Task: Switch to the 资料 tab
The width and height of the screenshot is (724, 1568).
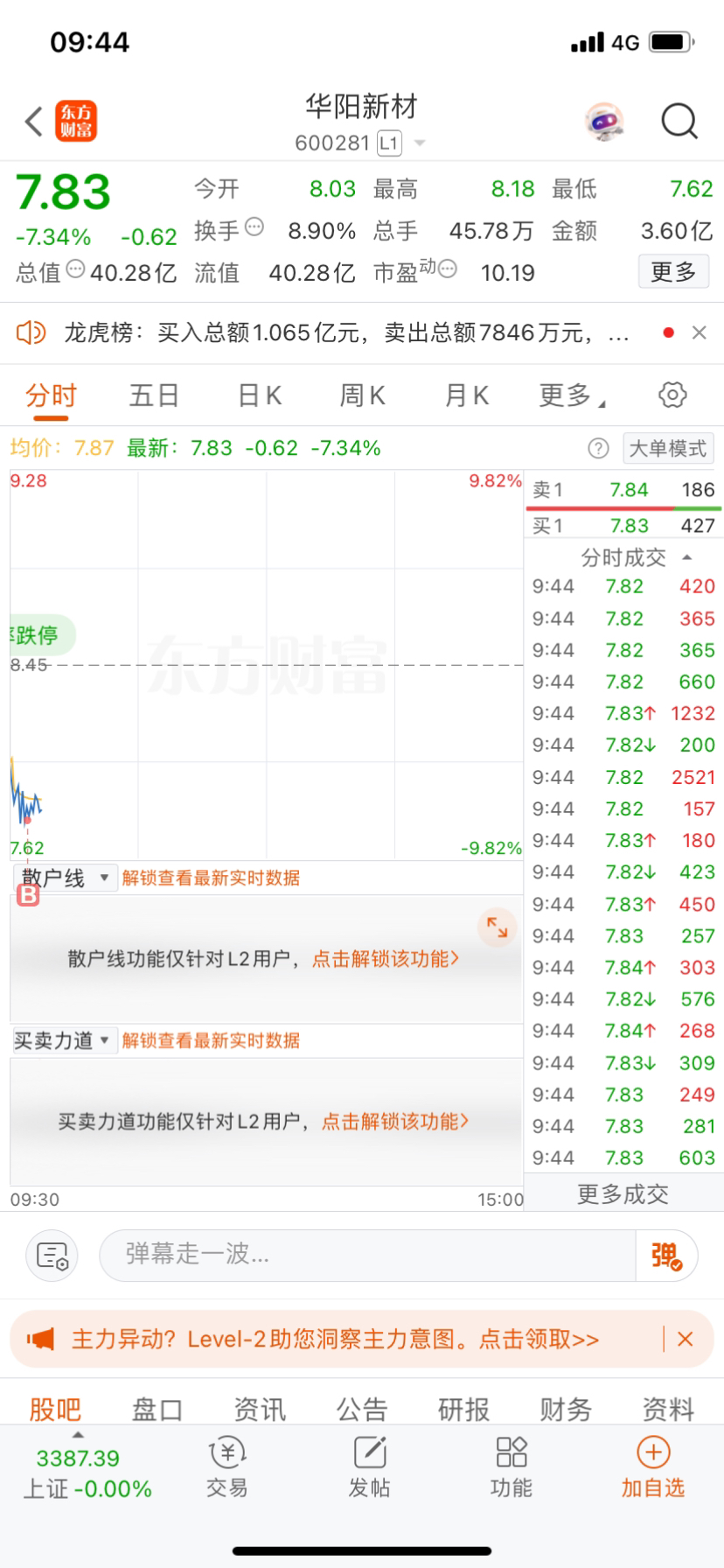Action: coord(669,1409)
